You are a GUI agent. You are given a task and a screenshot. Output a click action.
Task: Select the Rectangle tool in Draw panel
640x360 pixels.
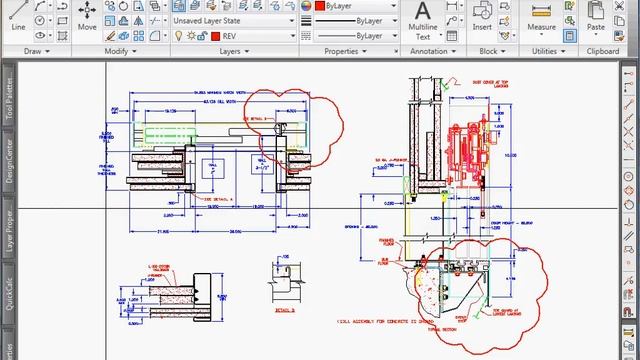(x=62, y=20)
